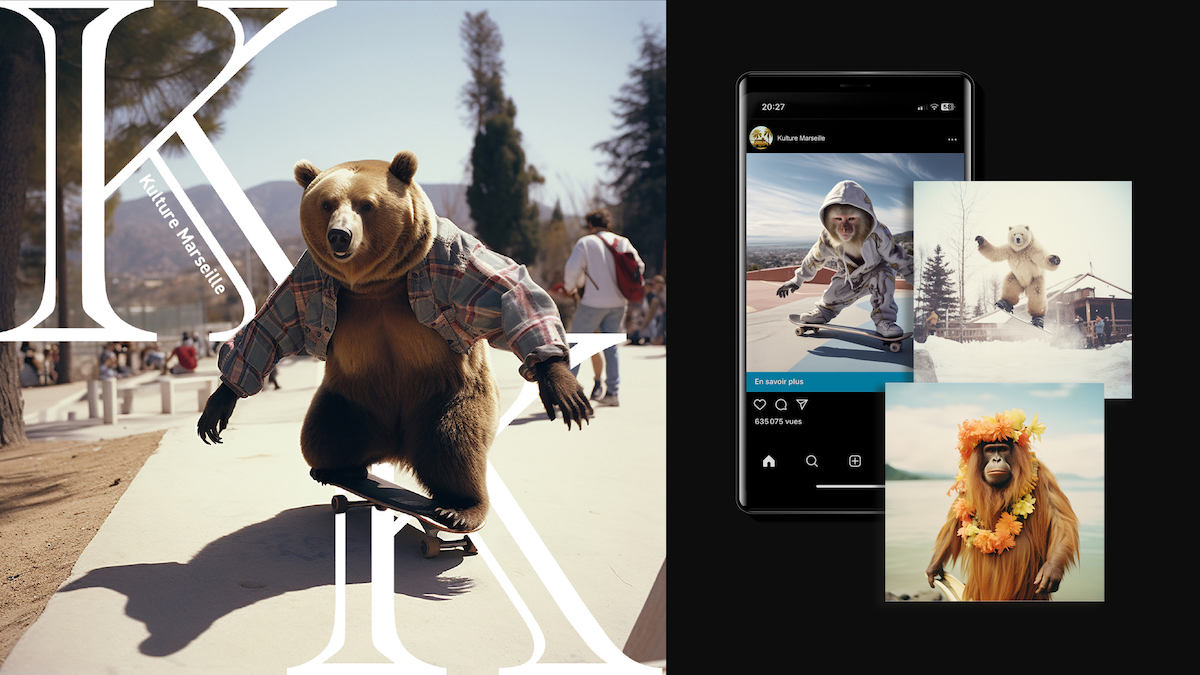Open the orangutan with flower crown photo
1200x675 pixels.
(x=995, y=492)
